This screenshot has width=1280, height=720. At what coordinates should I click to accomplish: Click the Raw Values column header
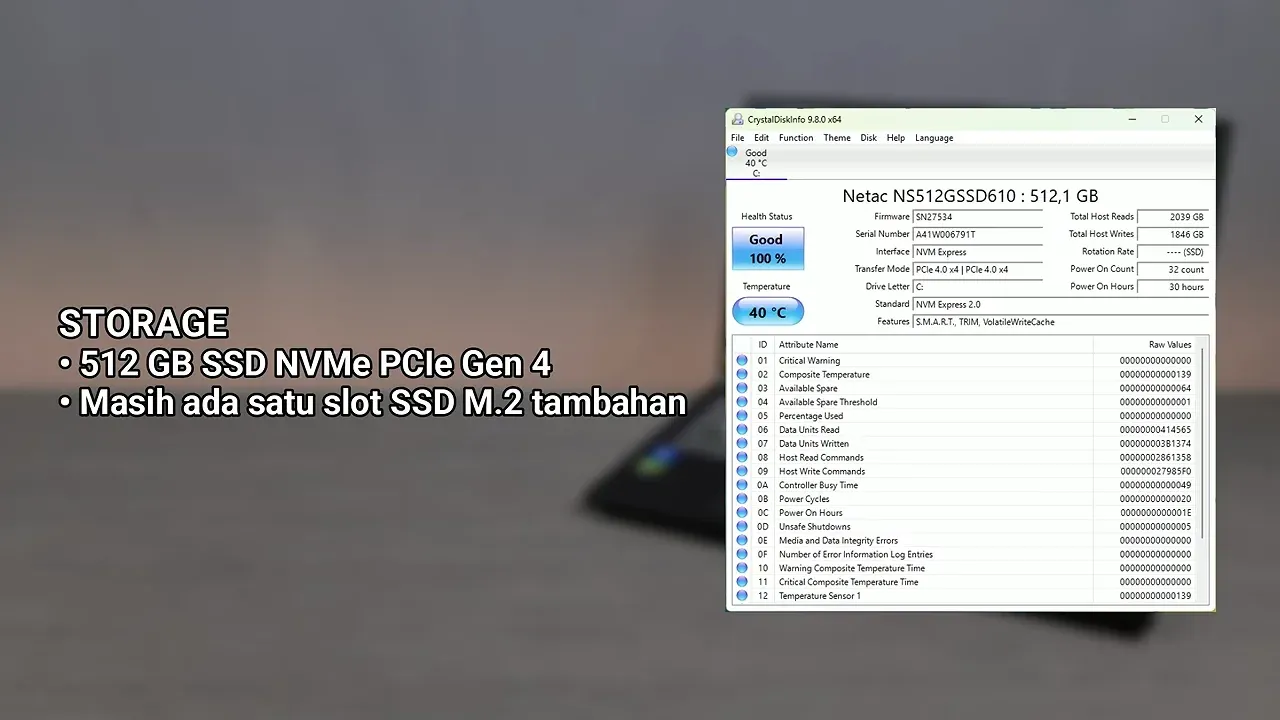(1145, 345)
